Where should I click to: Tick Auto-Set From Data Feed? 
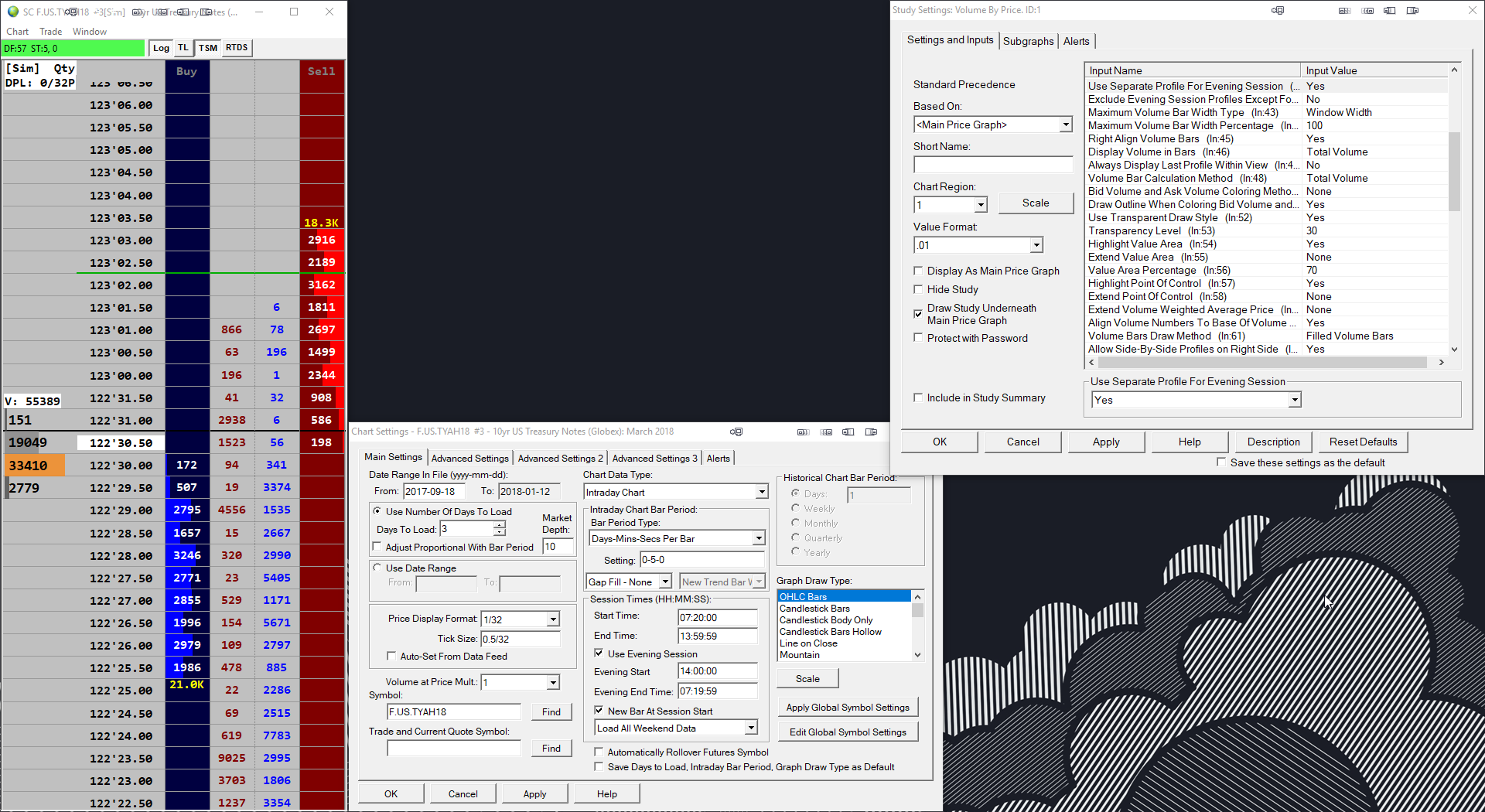click(391, 656)
